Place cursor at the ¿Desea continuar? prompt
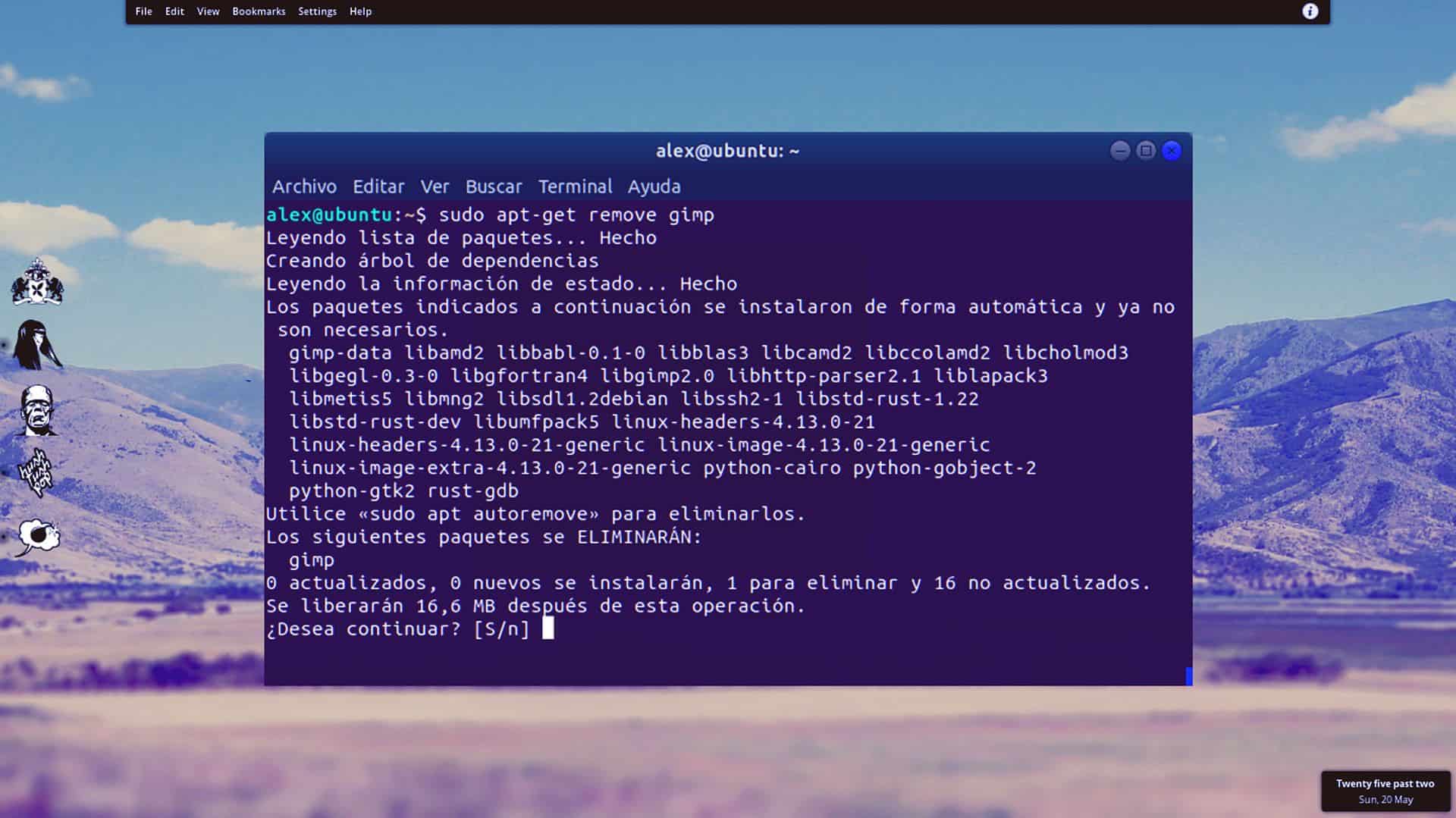1456x818 pixels. [x=548, y=628]
